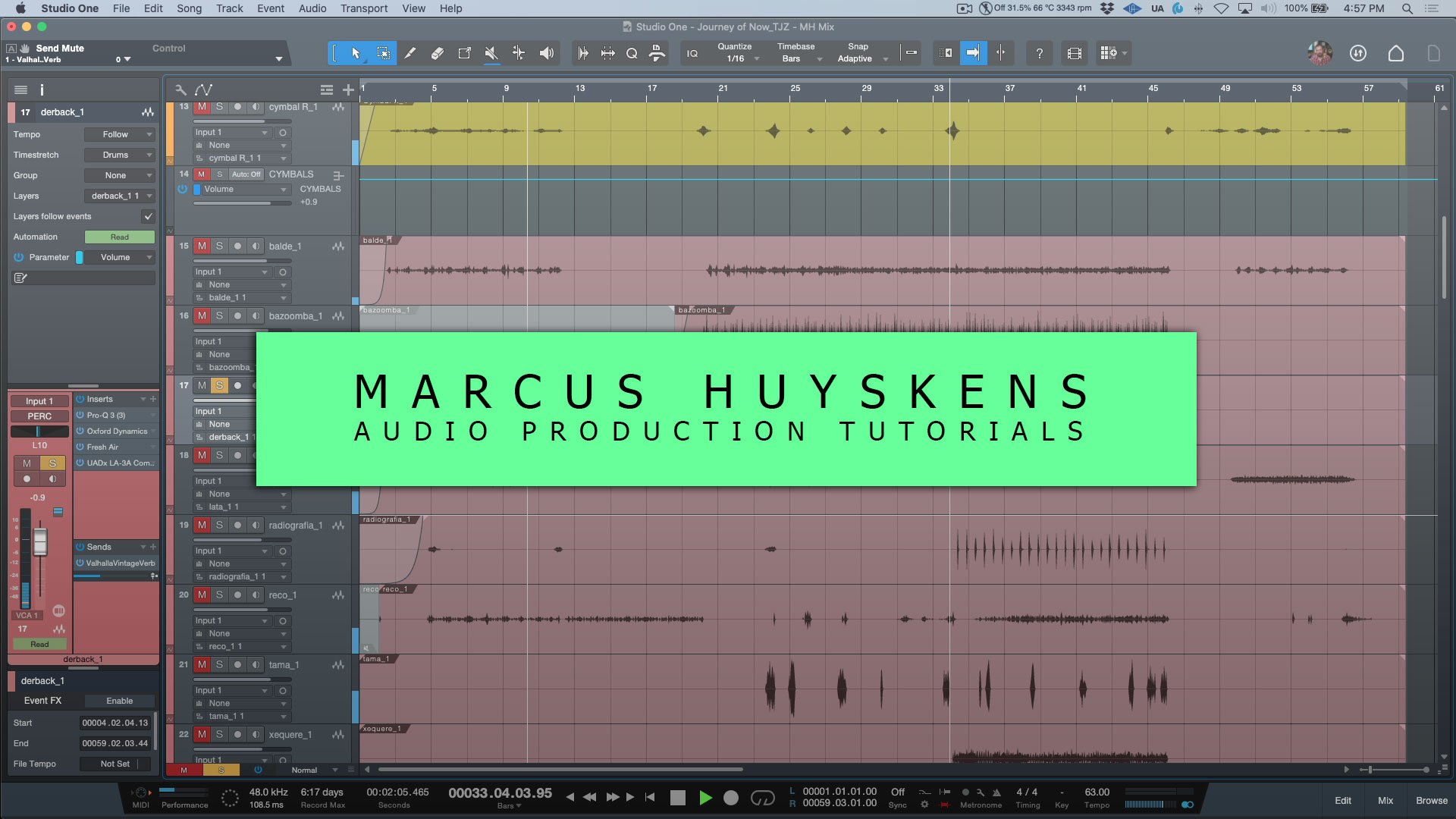Solo the bazoomba_1 track
1456x819 pixels.
(x=219, y=315)
